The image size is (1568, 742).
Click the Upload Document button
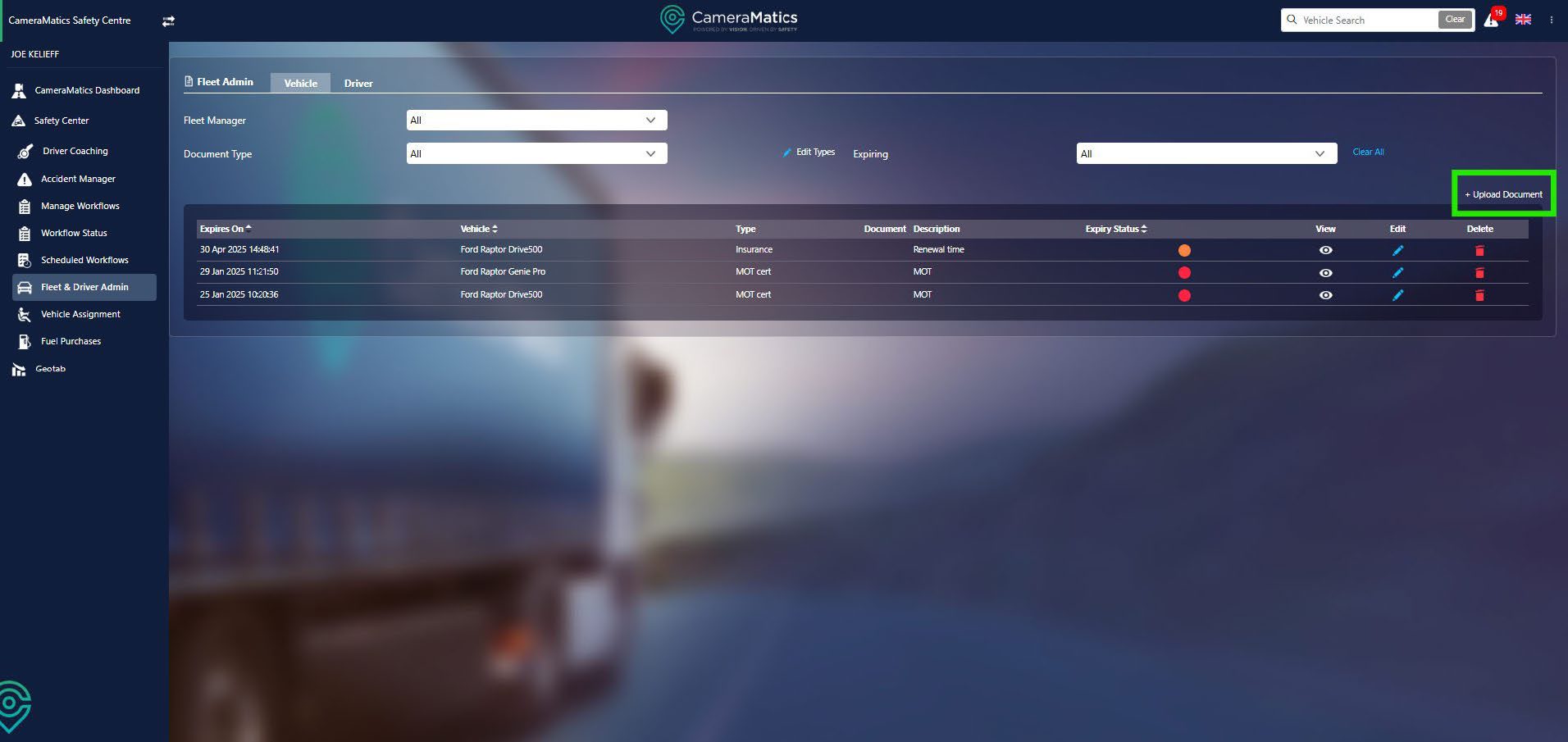pos(1503,195)
